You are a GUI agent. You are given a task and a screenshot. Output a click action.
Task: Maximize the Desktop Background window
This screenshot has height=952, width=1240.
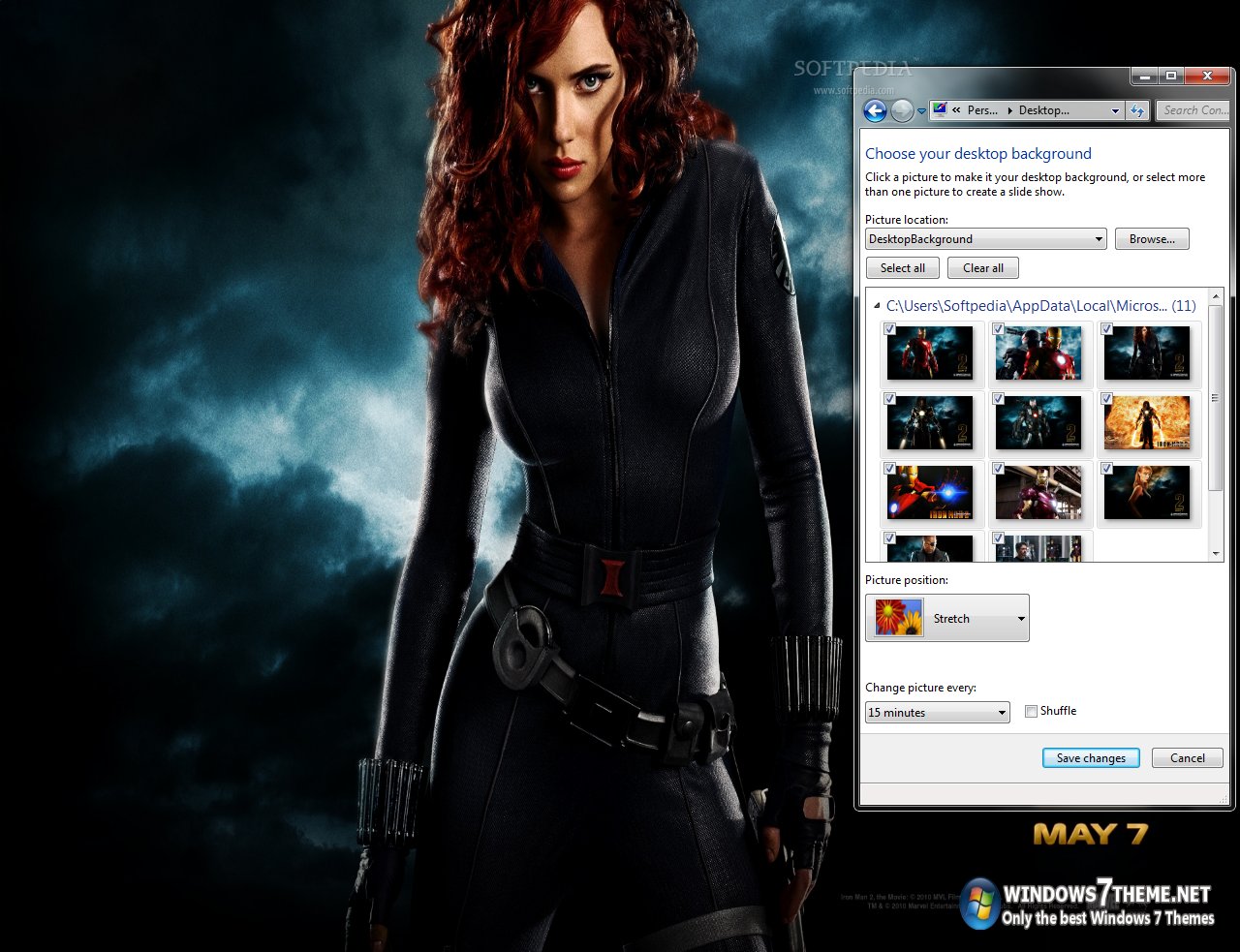pyautogui.click(x=1171, y=76)
